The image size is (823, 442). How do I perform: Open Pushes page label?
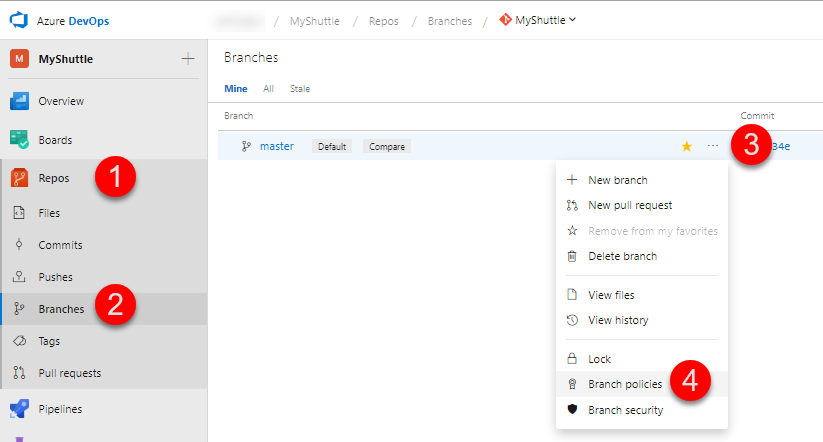pyautogui.click(x=55, y=277)
